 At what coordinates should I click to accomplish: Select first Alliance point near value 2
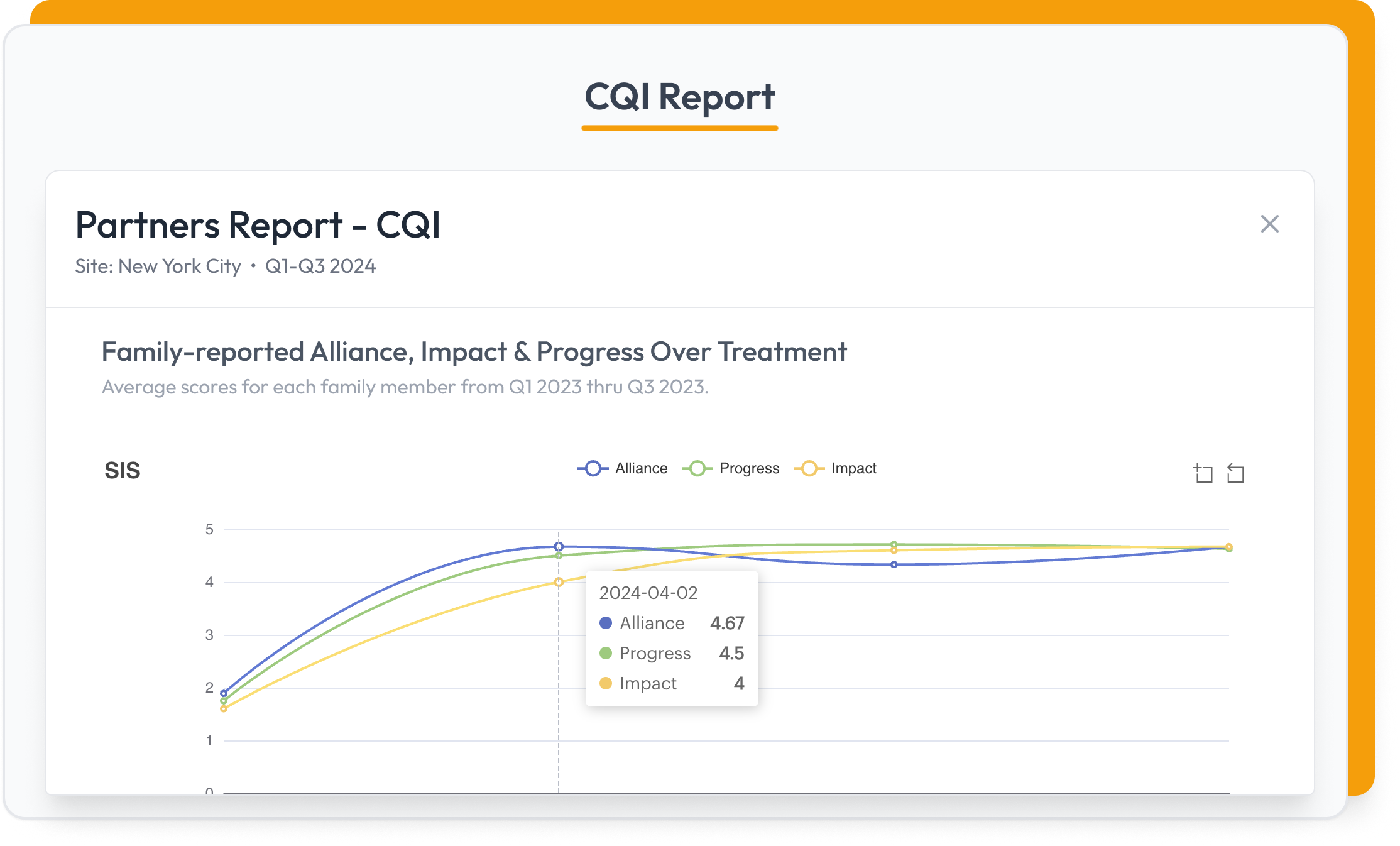(224, 693)
